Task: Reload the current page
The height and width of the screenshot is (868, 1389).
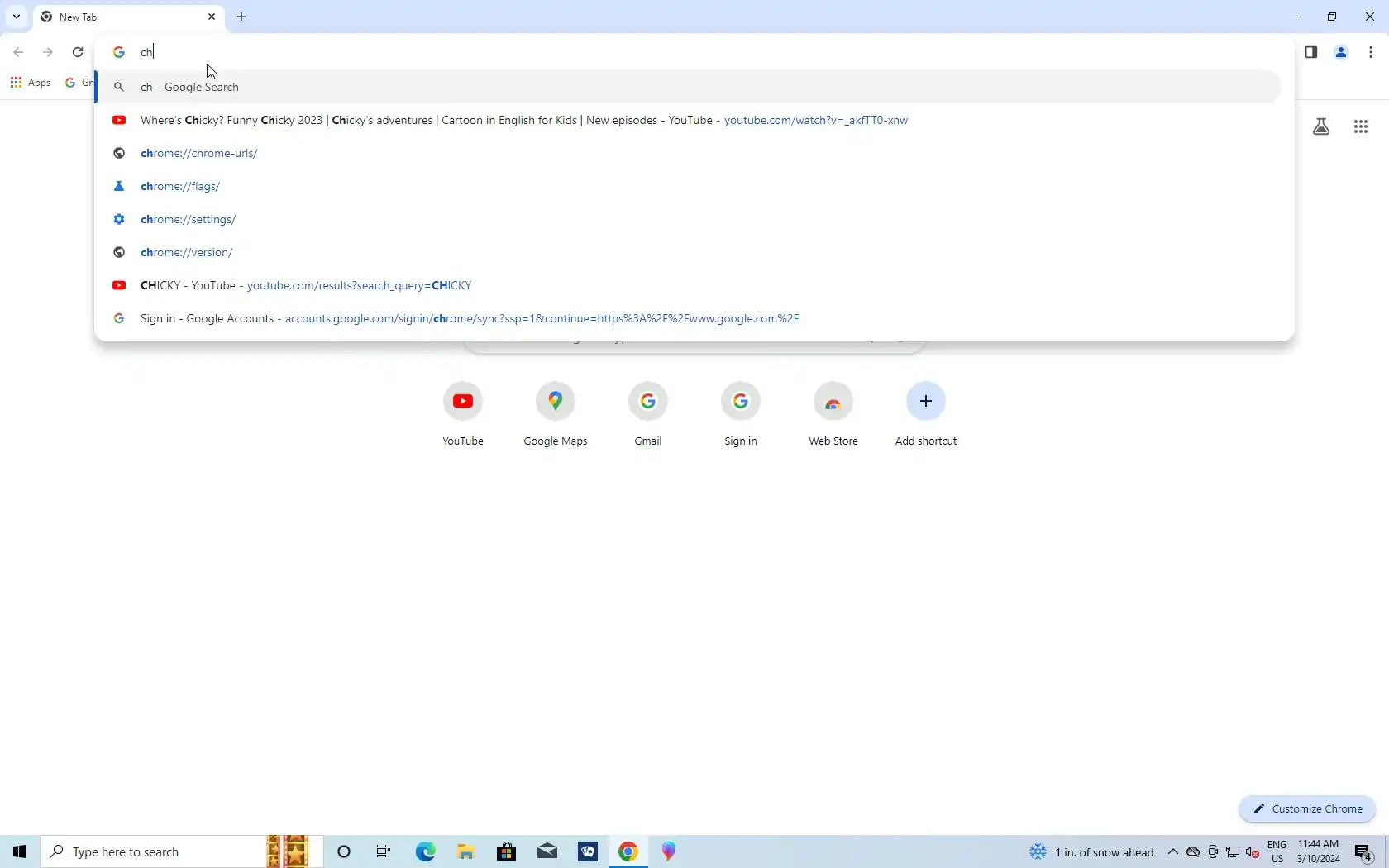Action: pos(78,52)
